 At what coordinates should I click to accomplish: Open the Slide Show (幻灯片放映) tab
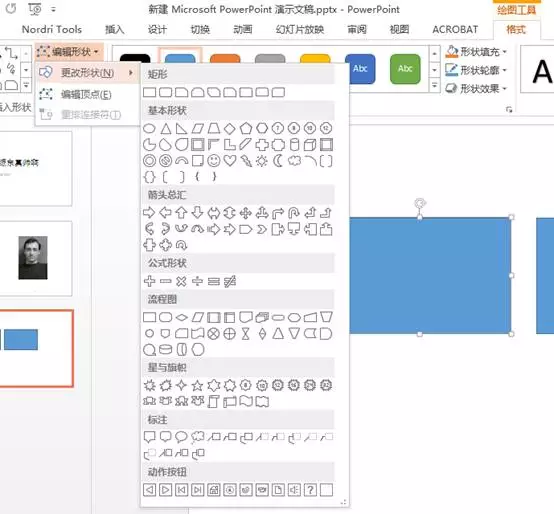300,29
